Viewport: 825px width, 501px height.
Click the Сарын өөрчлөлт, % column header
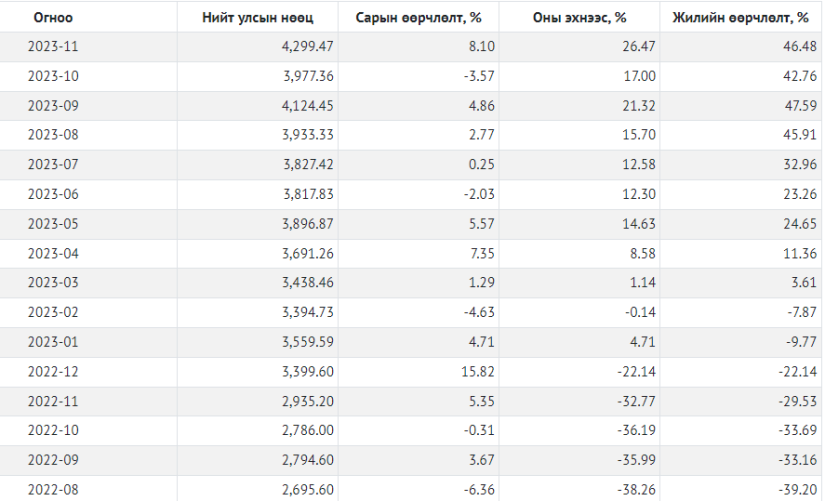click(x=418, y=18)
